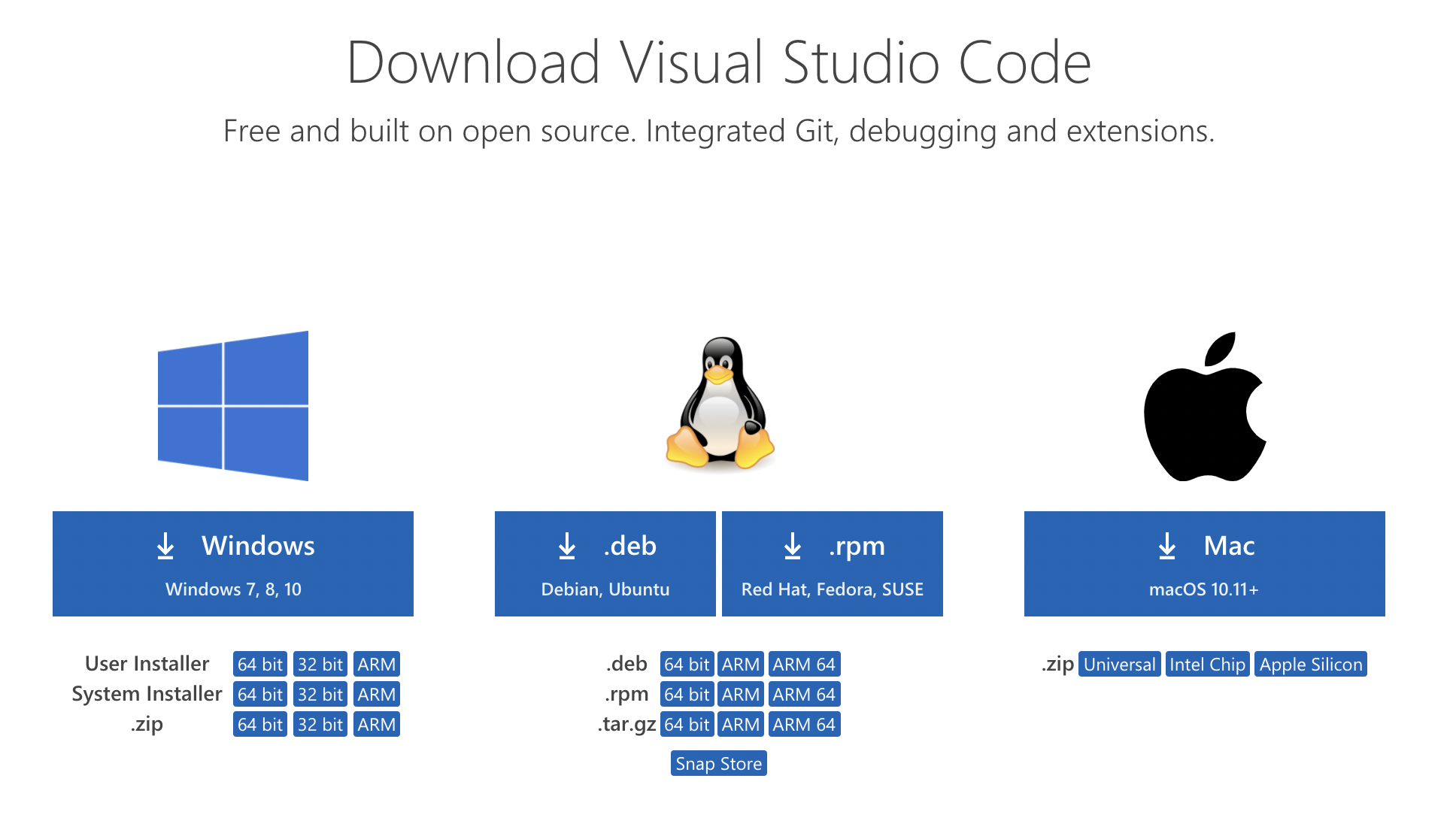The image size is (1456, 836).
Task: Choose System Installer 32 bit for Windows
Action: [320, 695]
